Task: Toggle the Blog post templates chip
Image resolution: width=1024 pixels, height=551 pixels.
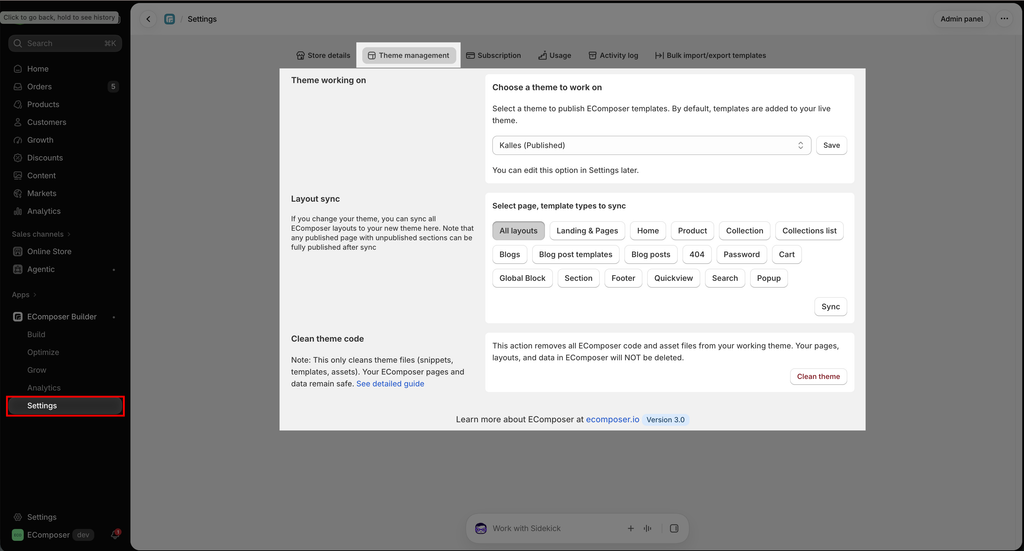Action: pyautogui.click(x=575, y=255)
